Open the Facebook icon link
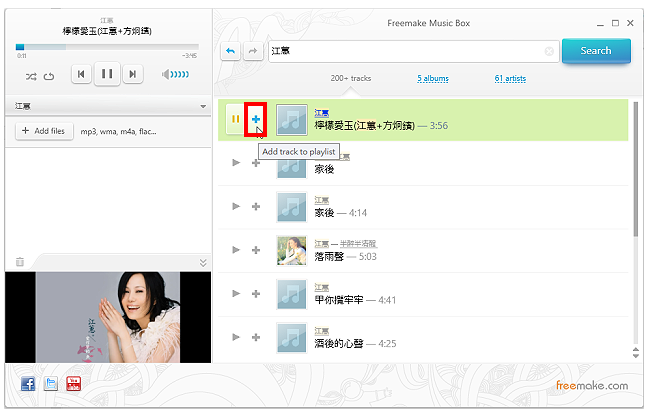This screenshot has width=666, height=413. 28,384
